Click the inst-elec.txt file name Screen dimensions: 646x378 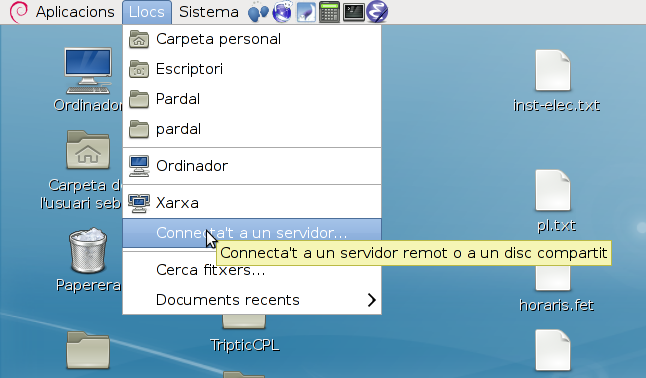pos(556,106)
